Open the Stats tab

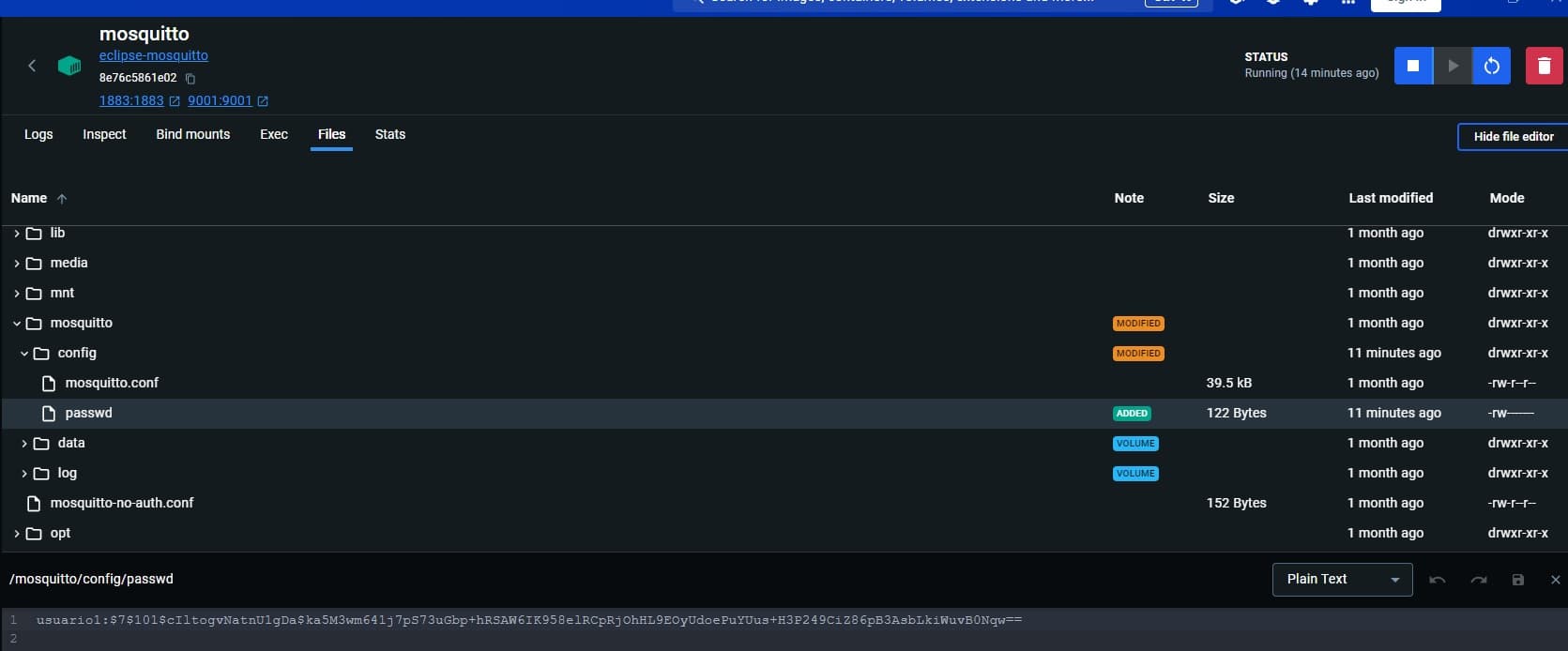[390, 134]
